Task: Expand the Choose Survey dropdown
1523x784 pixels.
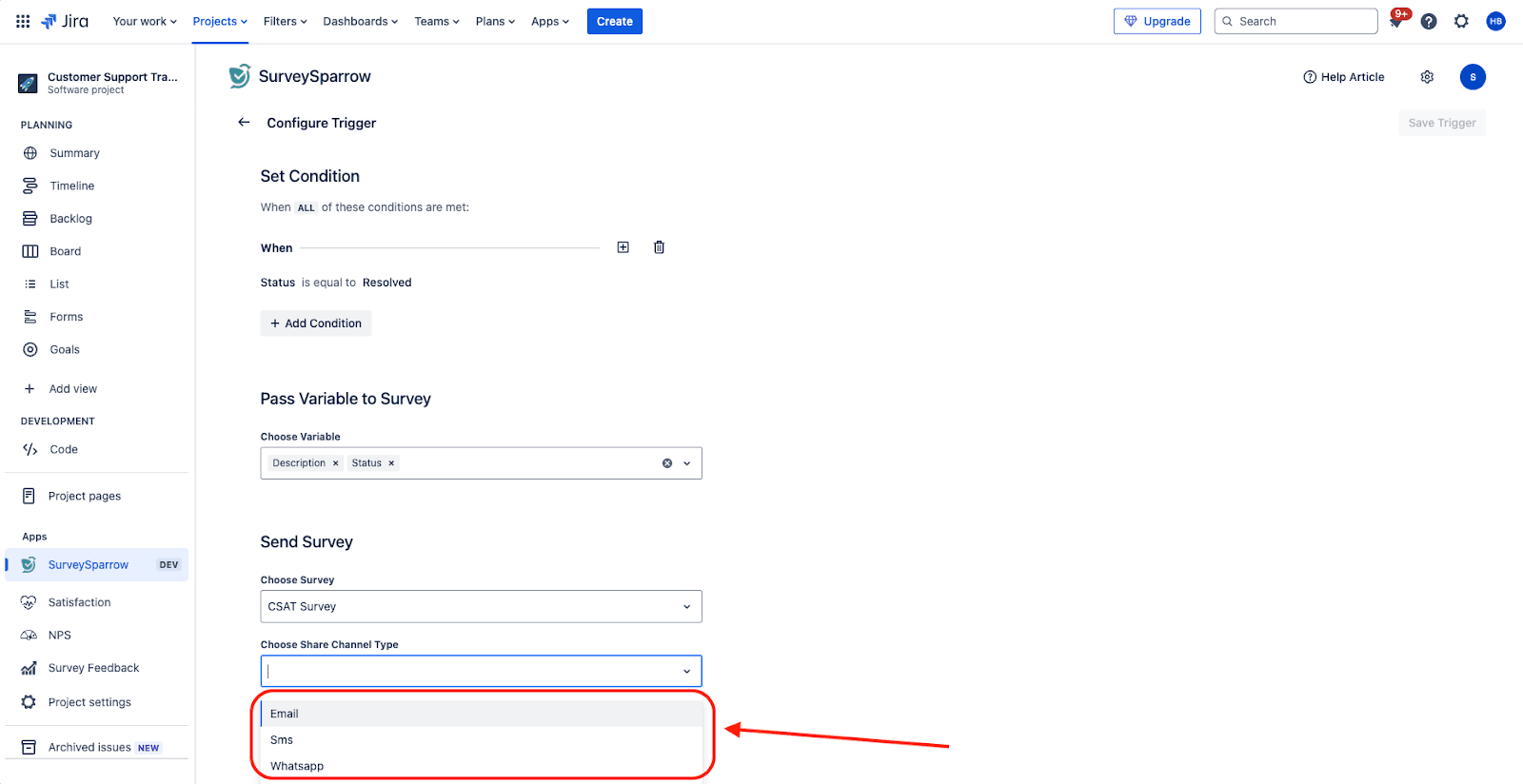Action: [686, 607]
